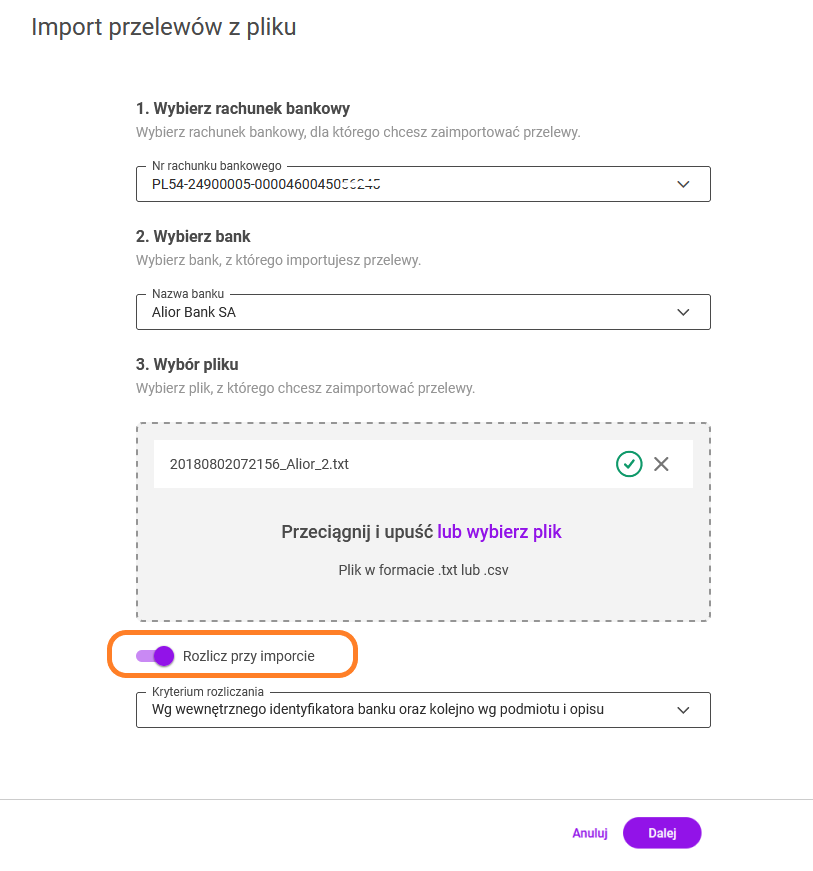Click the '1. Wybierz rachunek bankowy' heading

click(x=243, y=108)
